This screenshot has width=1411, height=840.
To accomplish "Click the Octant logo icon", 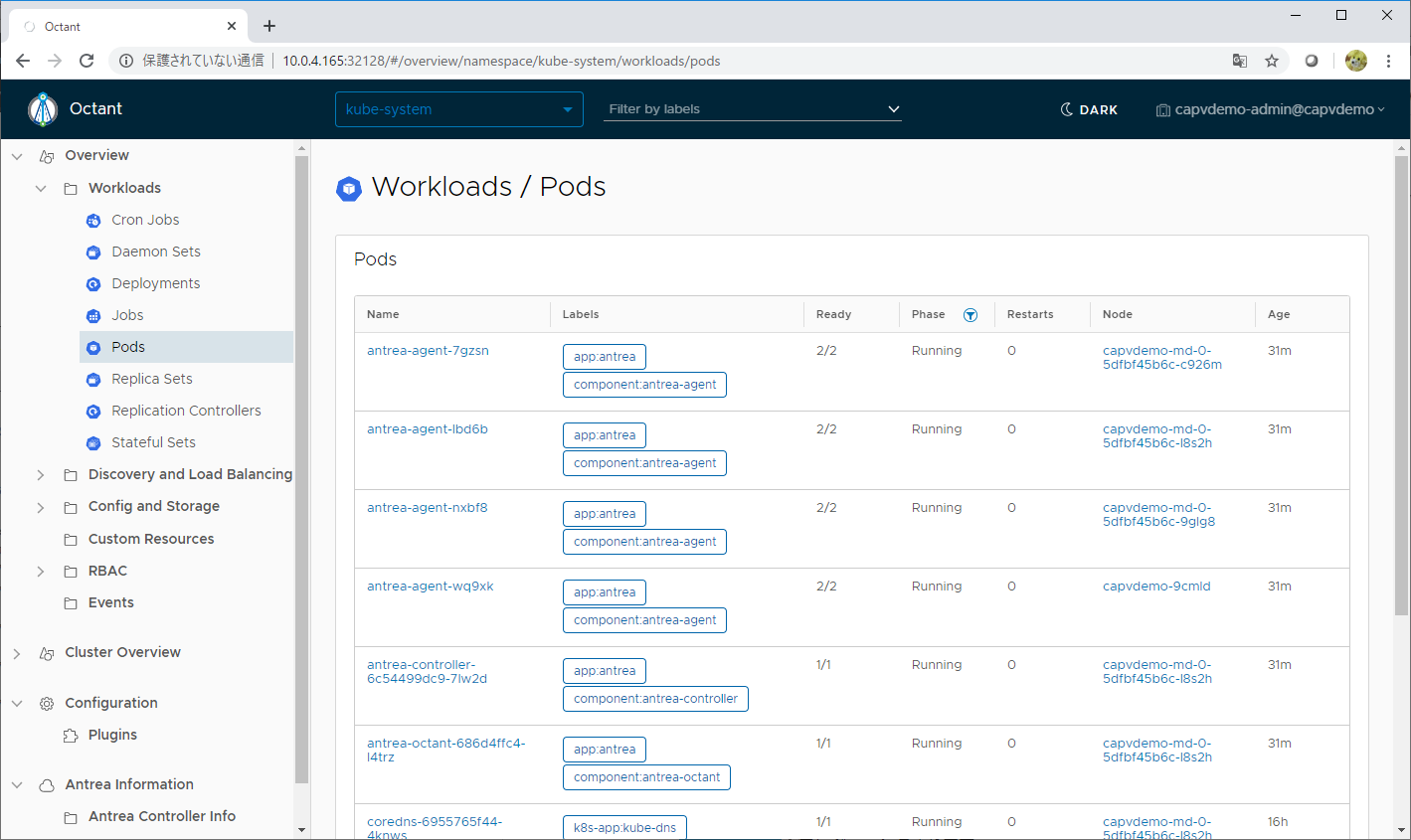I will (43, 109).
